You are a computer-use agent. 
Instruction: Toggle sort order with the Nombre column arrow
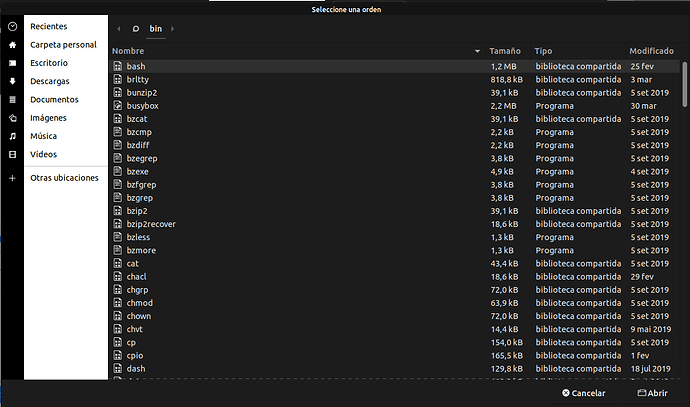coord(477,50)
